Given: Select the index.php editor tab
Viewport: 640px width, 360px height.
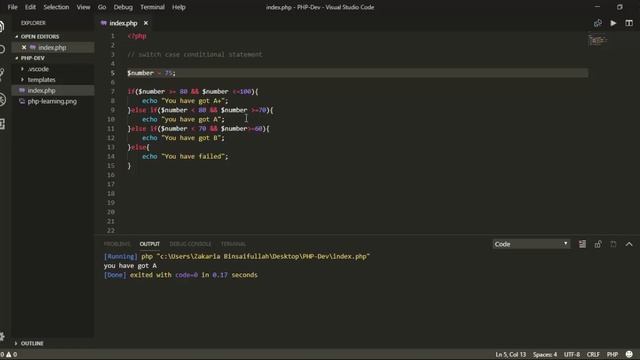Looking at the screenshot, I should (x=123, y=23).
